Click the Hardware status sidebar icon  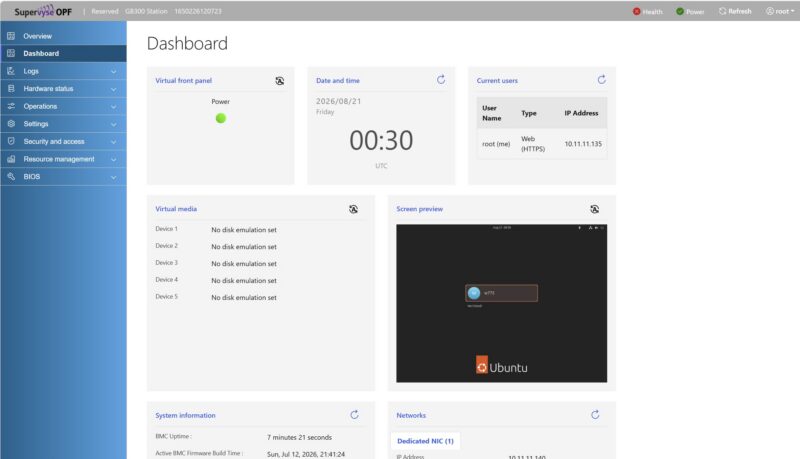tap(11, 88)
